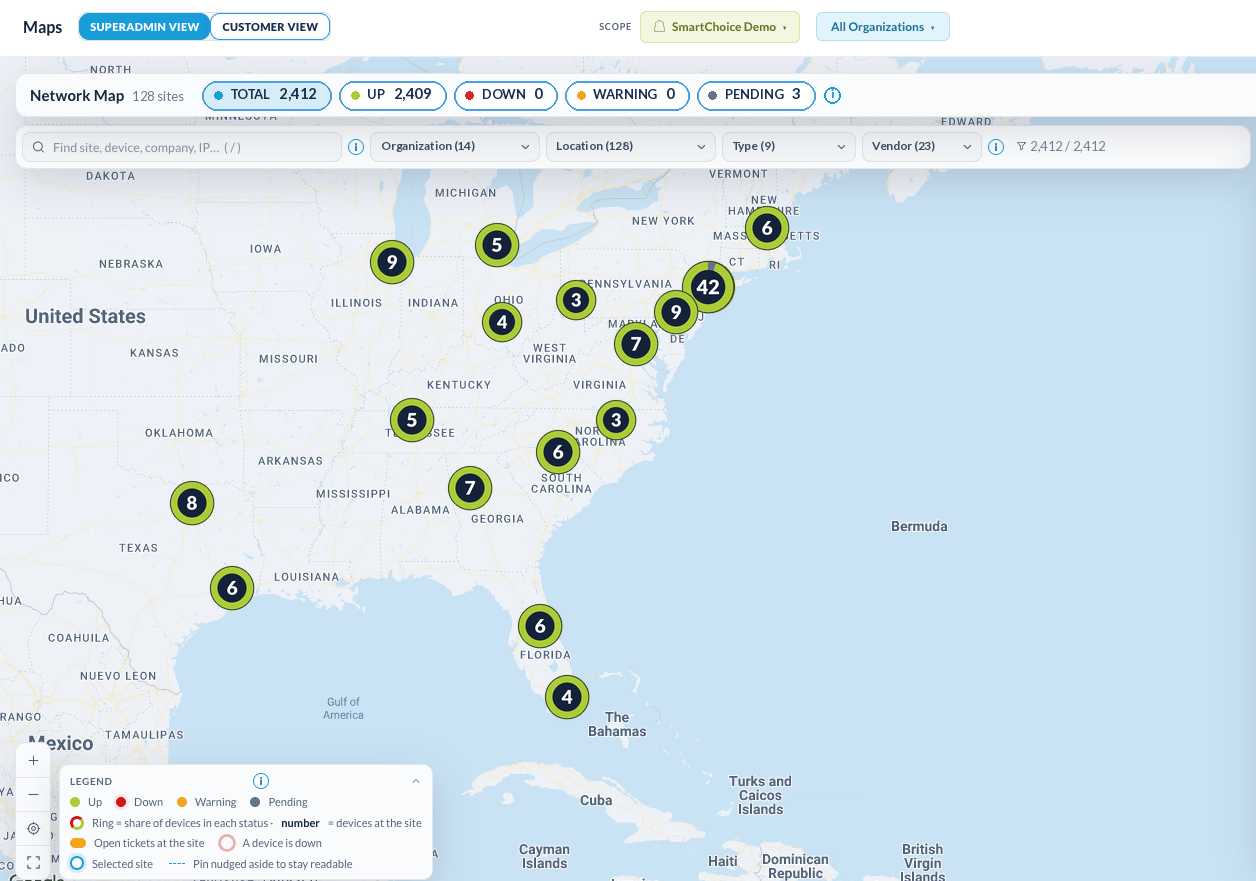Image resolution: width=1256 pixels, height=881 pixels.
Task: Collapse the Legend panel with its chevron
Action: pyautogui.click(x=416, y=781)
